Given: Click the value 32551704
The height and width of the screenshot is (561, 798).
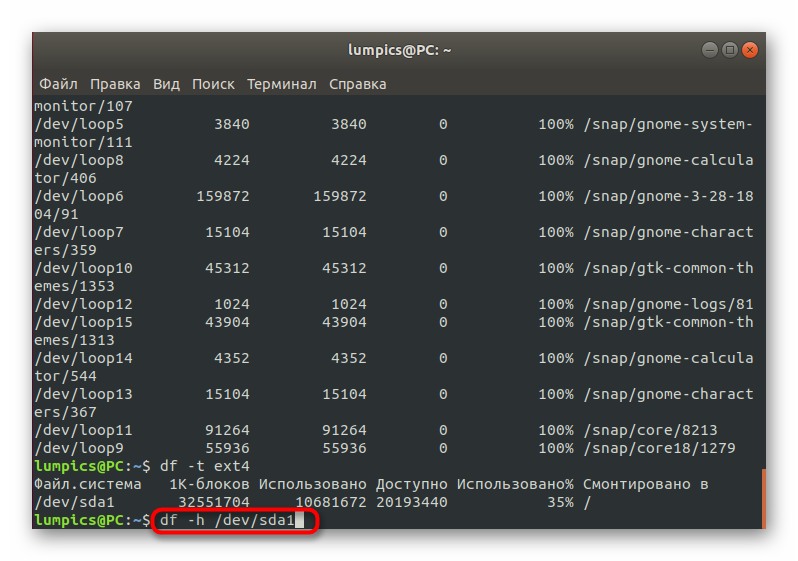Looking at the screenshot, I should (x=214, y=502).
